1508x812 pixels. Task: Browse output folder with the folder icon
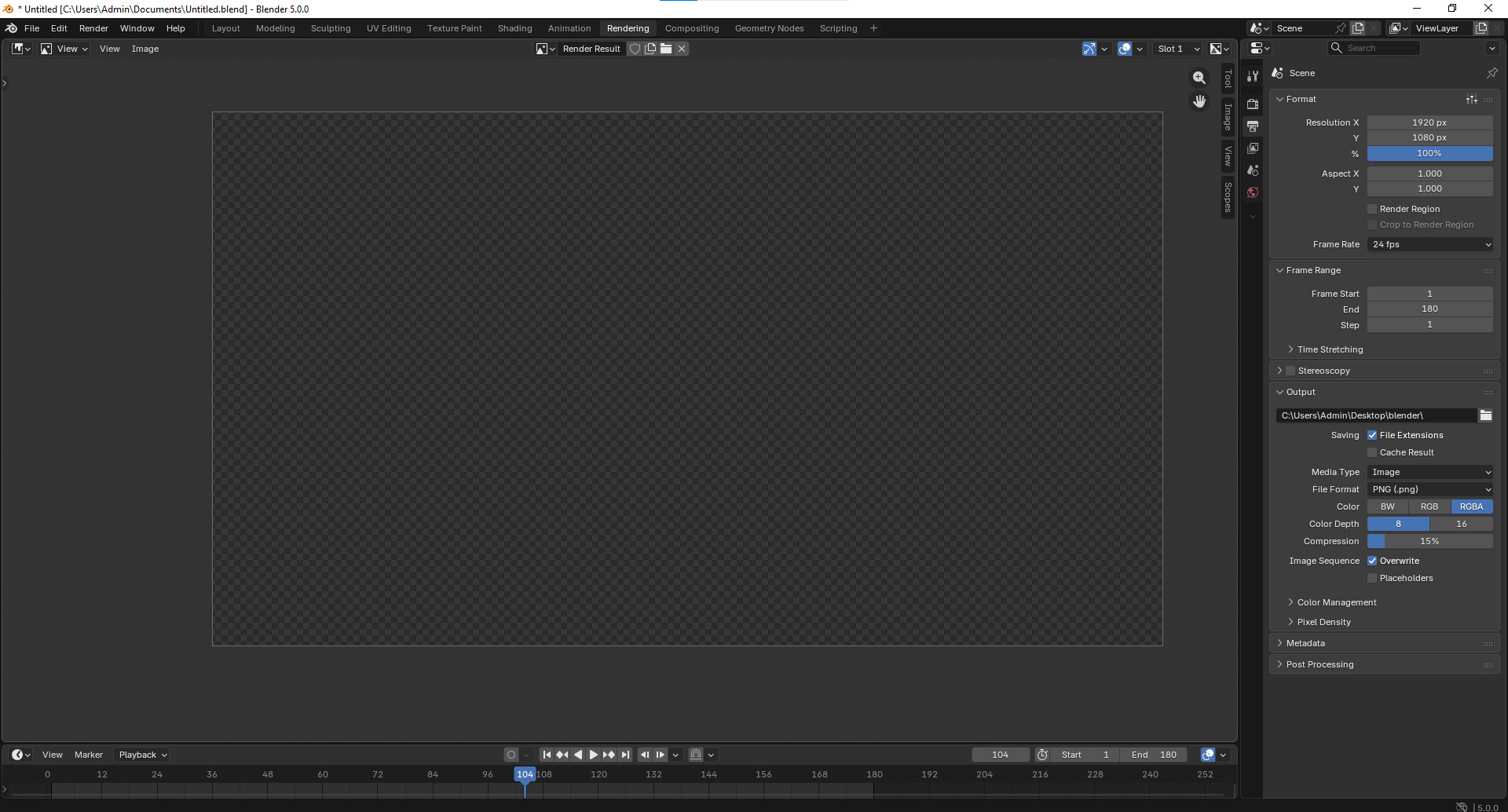point(1486,415)
